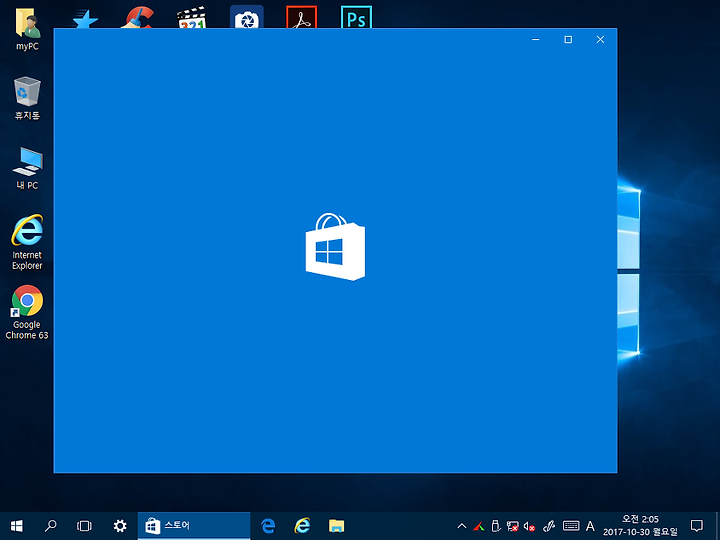The height and width of the screenshot is (540, 720).
Task: Click the Show desktop sliver
Action: 717,526
